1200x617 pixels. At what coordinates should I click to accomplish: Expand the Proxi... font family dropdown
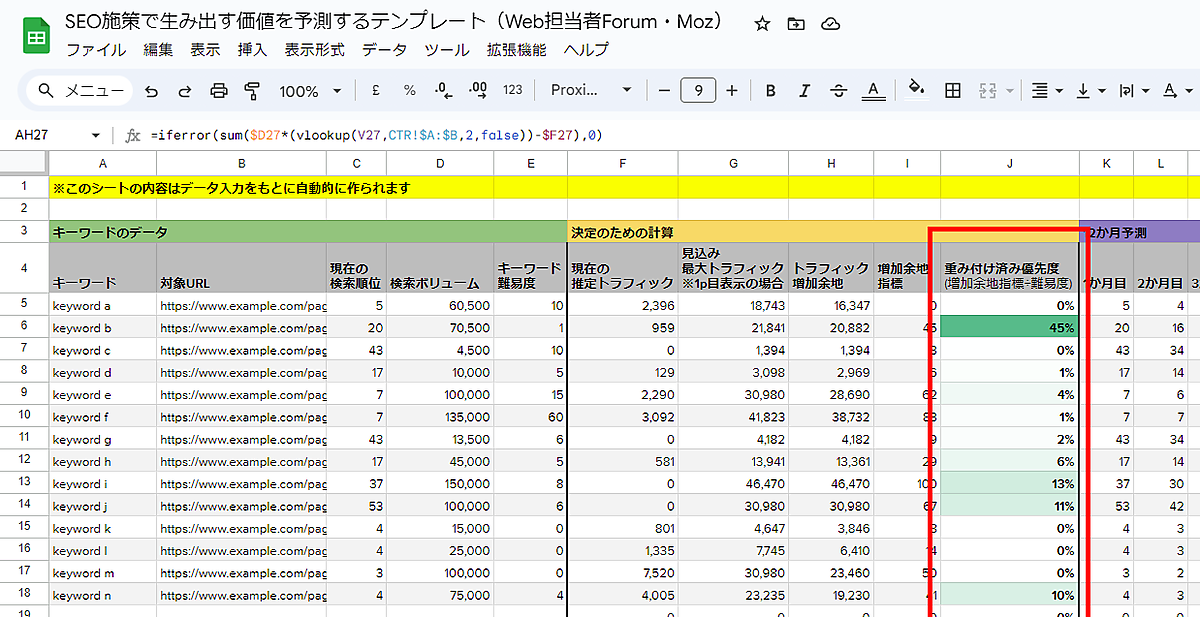[591, 91]
